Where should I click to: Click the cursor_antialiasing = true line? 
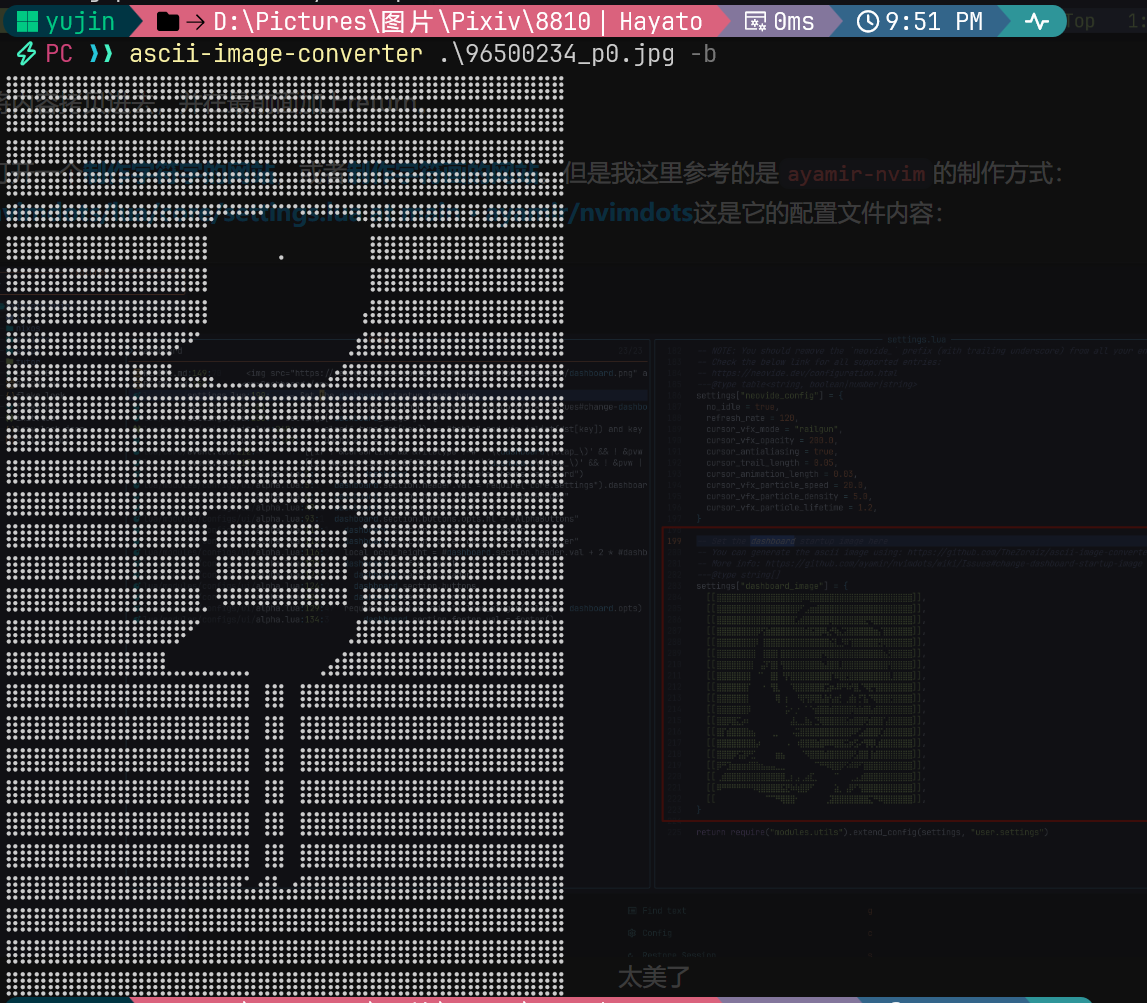point(771,451)
